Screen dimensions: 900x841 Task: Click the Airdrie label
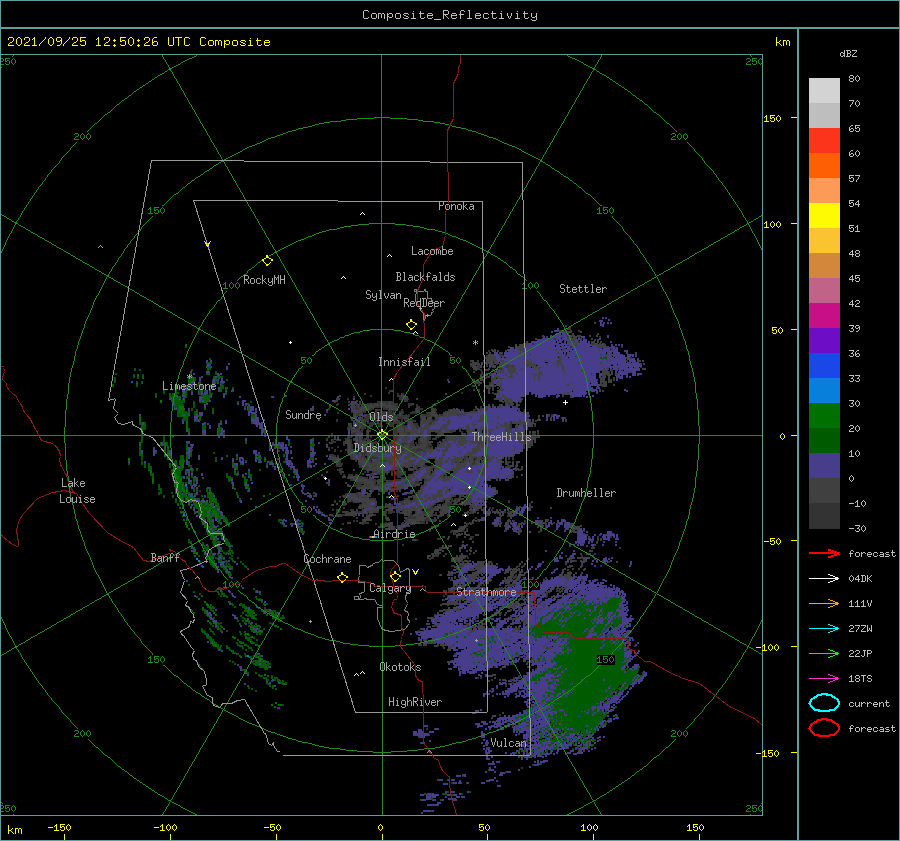pos(394,534)
